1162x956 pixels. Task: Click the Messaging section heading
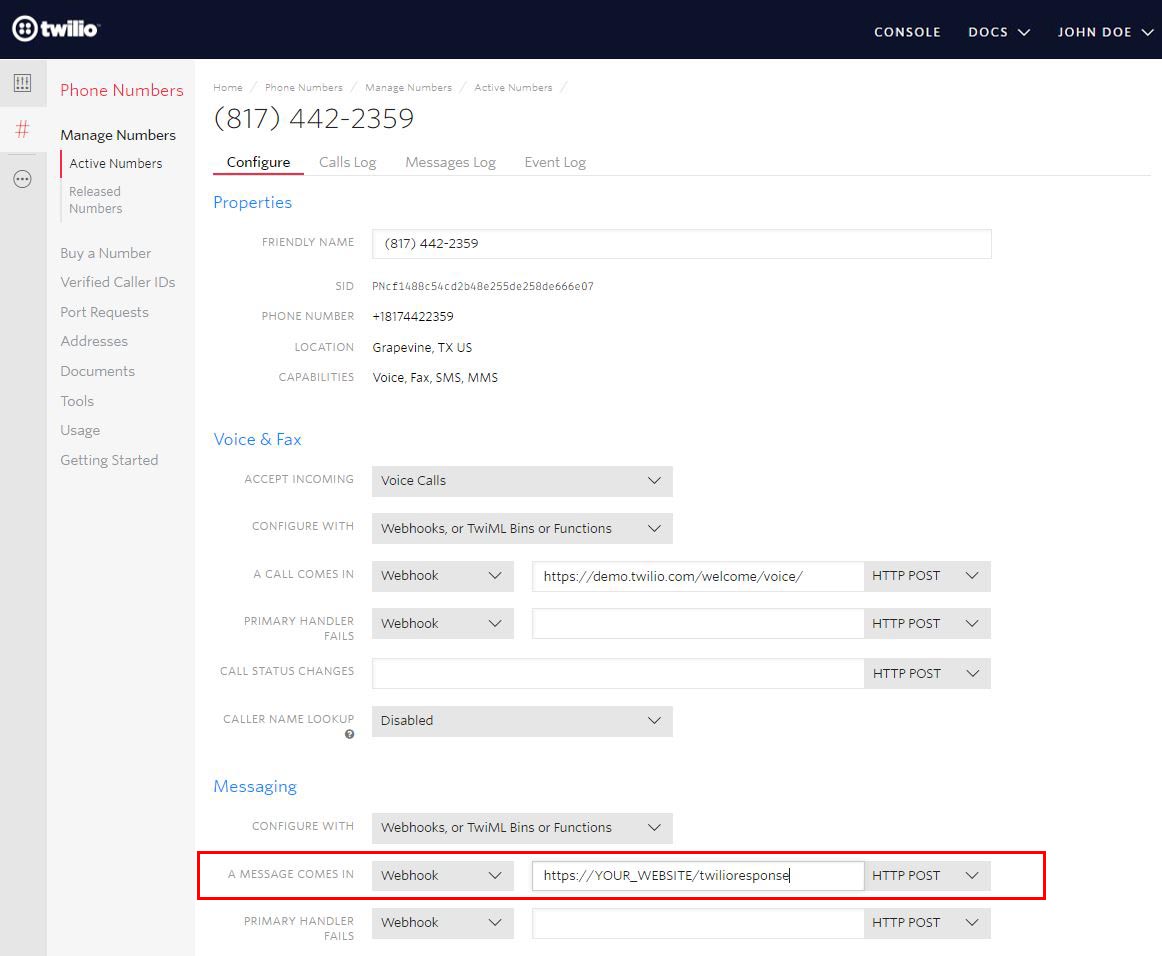(255, 786)
